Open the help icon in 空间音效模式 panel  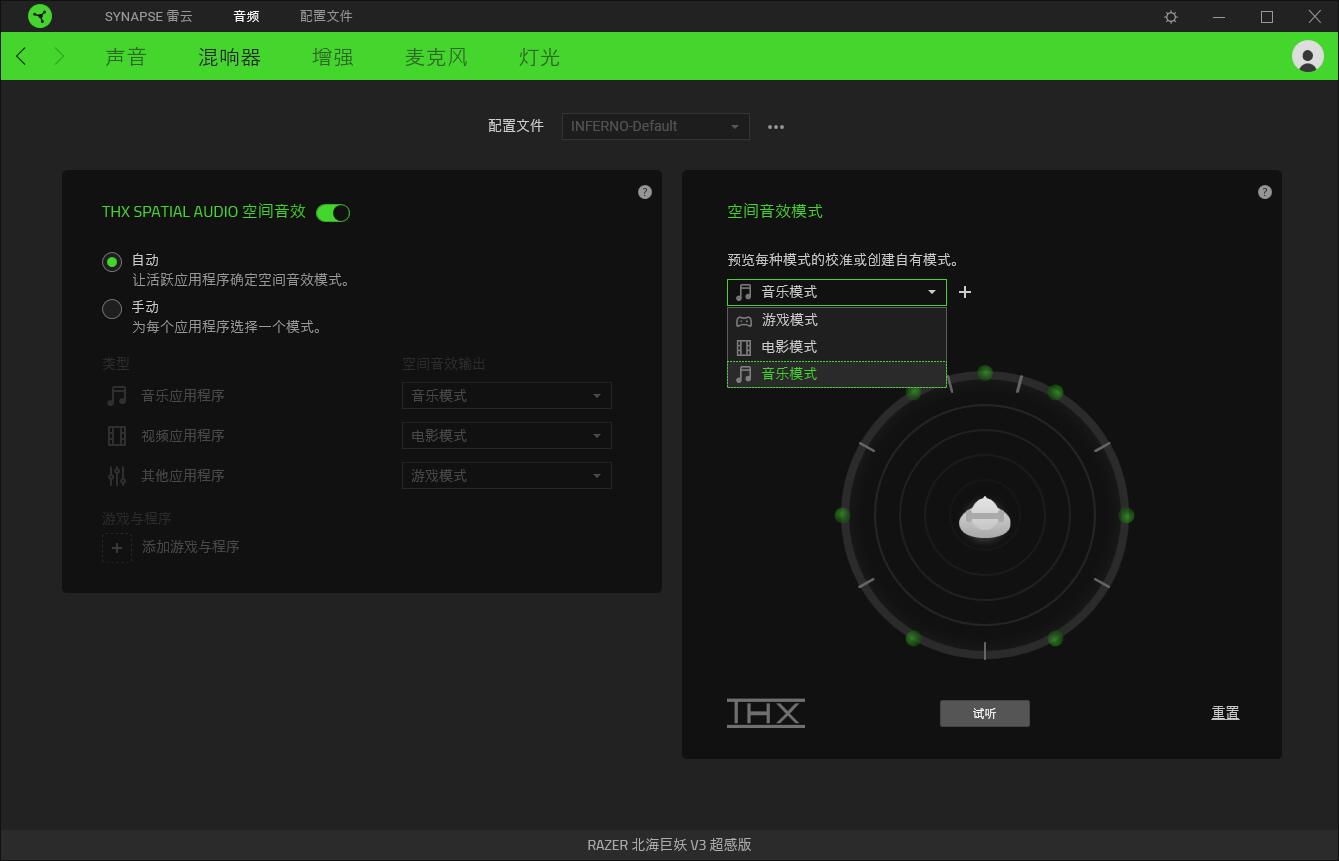pos(1264,191)
